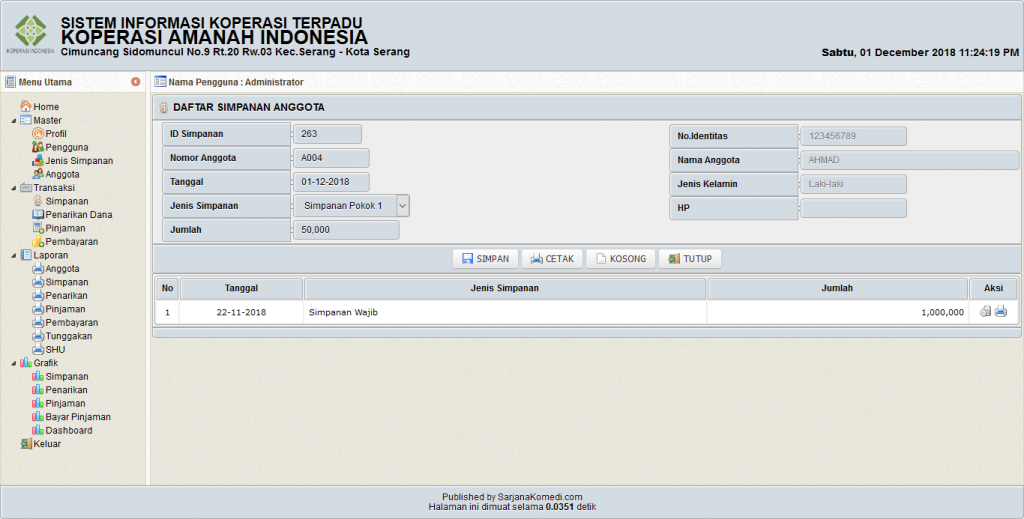Collapse the Grafik tree node

tap(14, 363)
